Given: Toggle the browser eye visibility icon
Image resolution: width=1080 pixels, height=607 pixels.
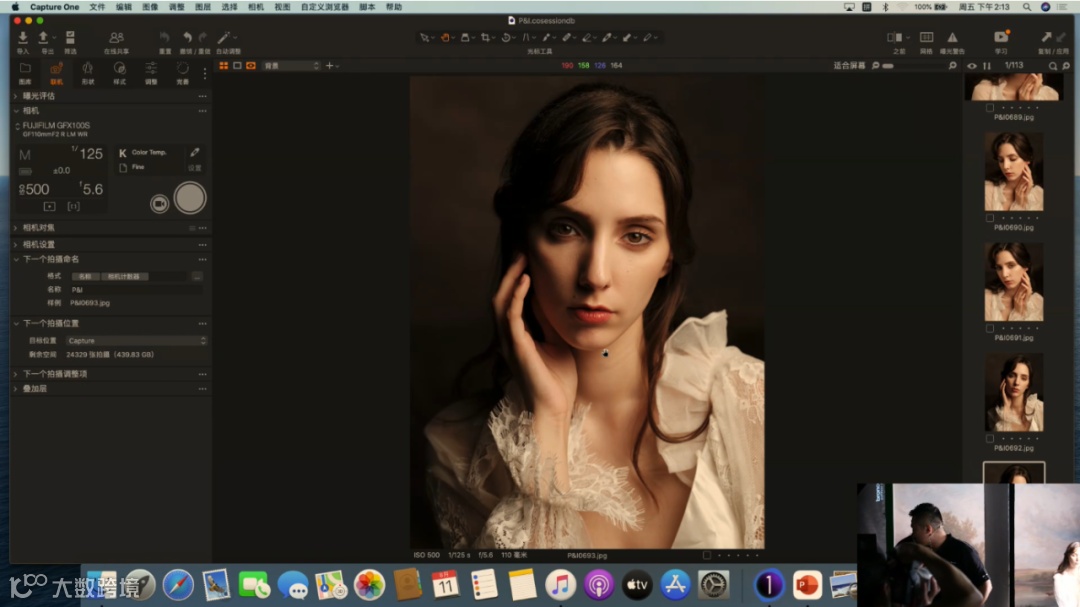Looking at the screenshot, I should 972,65.
